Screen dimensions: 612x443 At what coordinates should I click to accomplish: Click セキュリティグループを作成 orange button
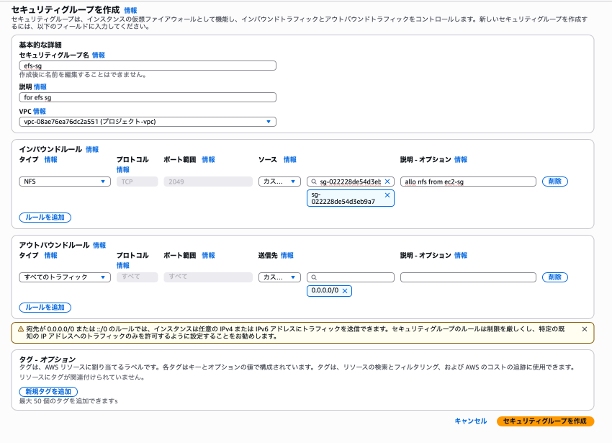point(545,421)
